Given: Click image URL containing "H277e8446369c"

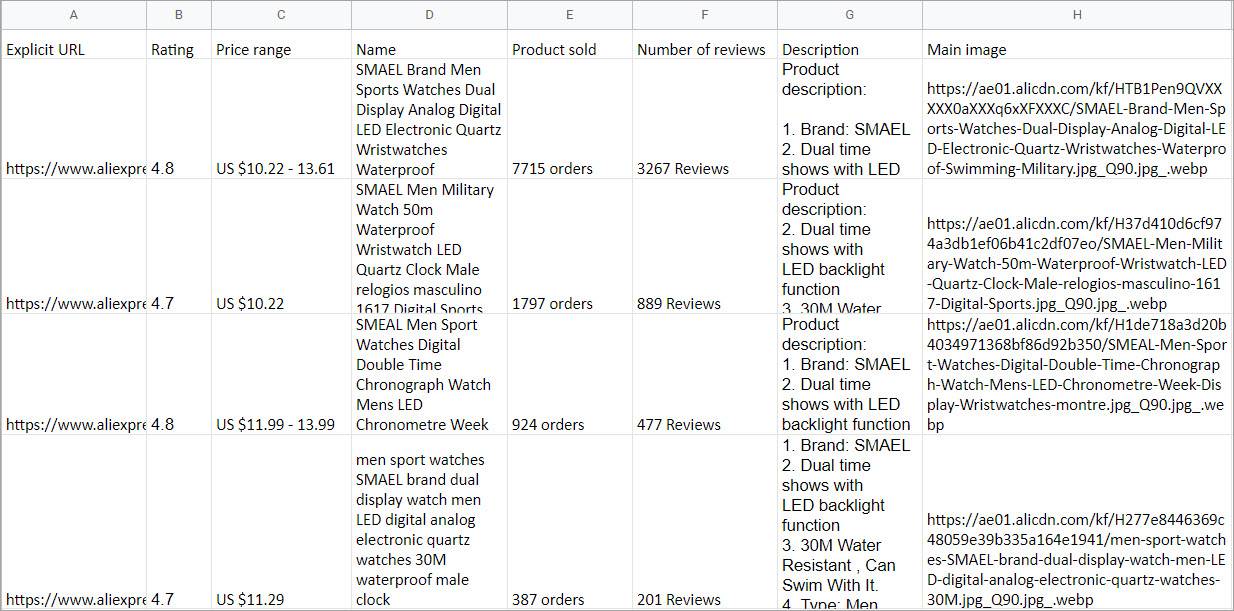Looking at the screenshot, I should (1077, 522).
